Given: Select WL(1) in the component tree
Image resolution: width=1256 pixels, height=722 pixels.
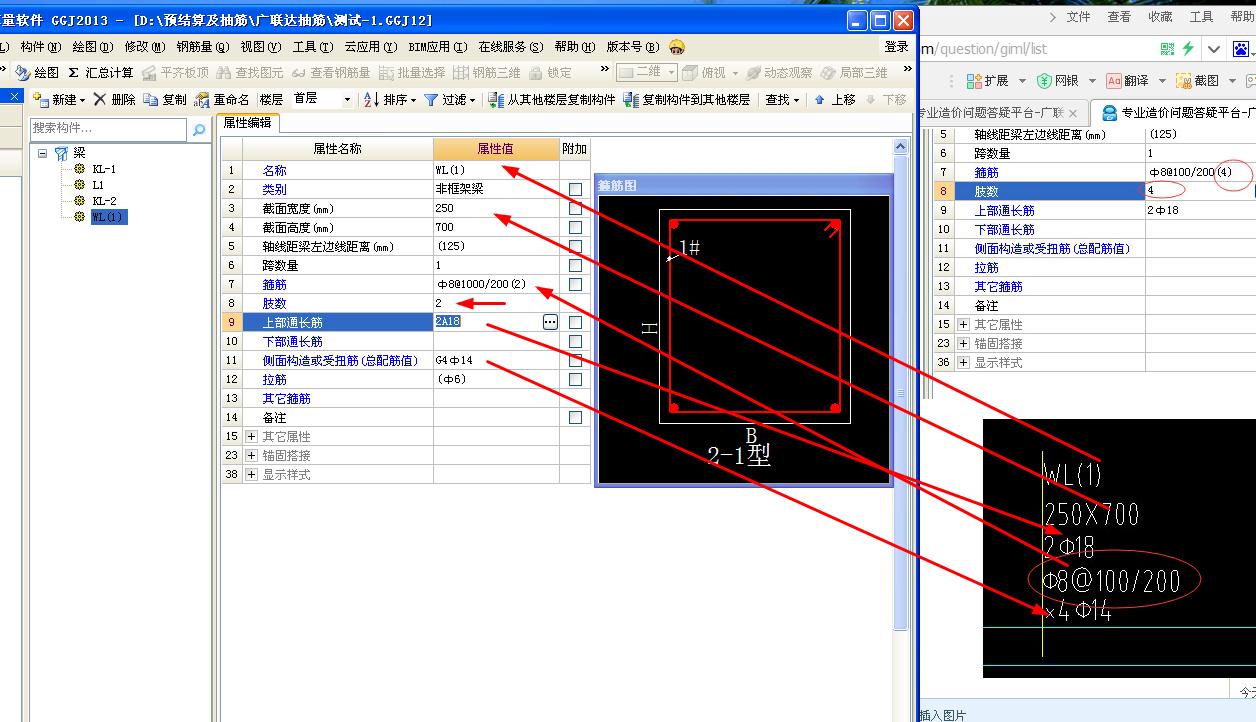Looking at the screenshot, I should click(x=109, y=217).
